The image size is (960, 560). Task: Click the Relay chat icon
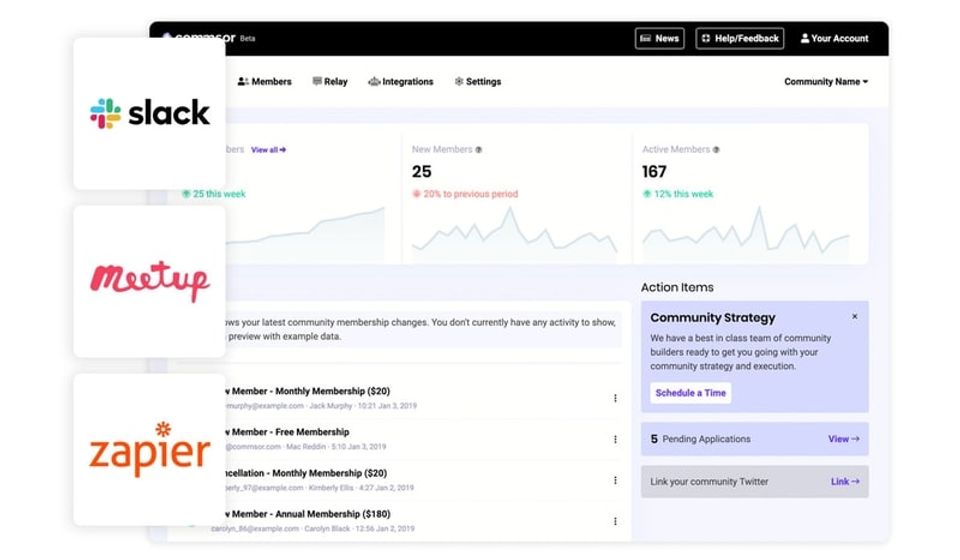(317, 81)
